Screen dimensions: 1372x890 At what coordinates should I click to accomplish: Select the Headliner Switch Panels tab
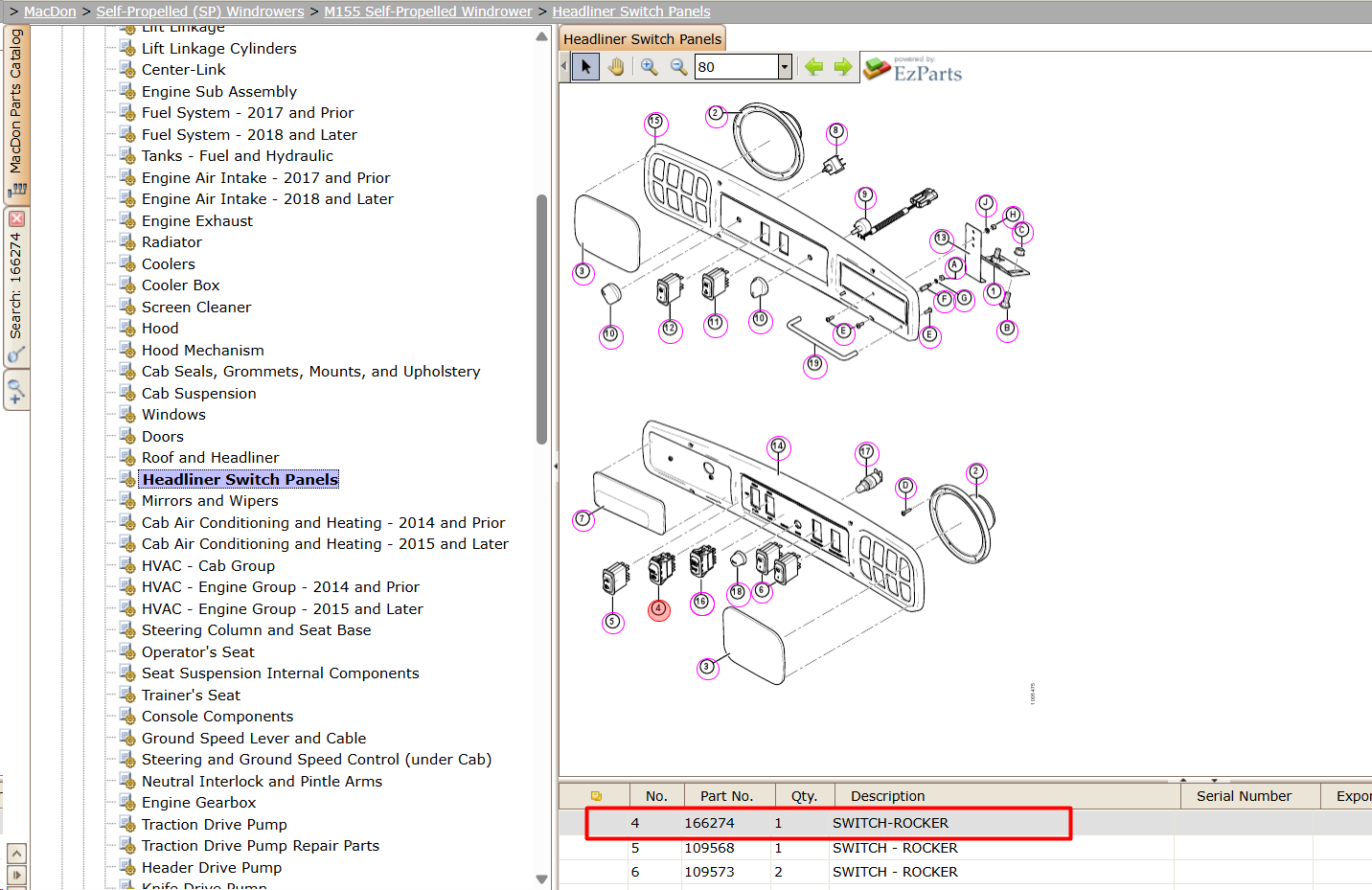(642, 39)
